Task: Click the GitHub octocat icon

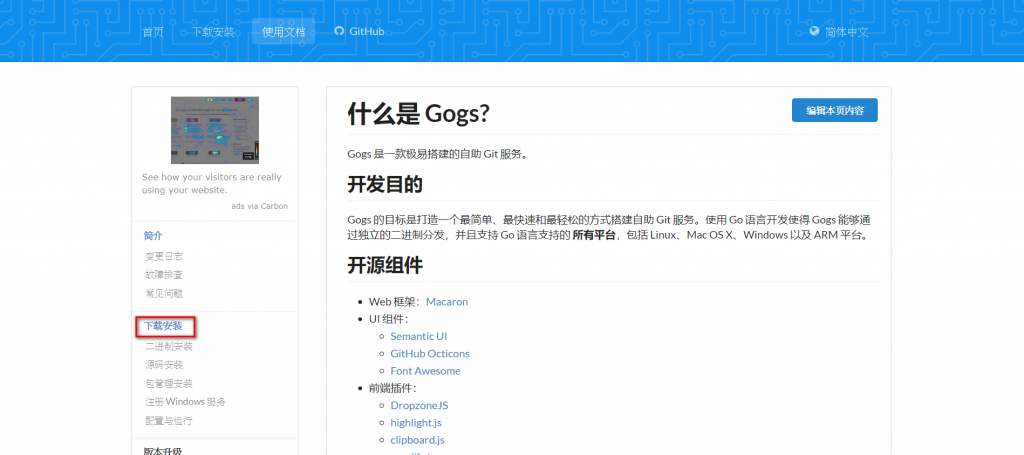Action: tap(339, 31)
